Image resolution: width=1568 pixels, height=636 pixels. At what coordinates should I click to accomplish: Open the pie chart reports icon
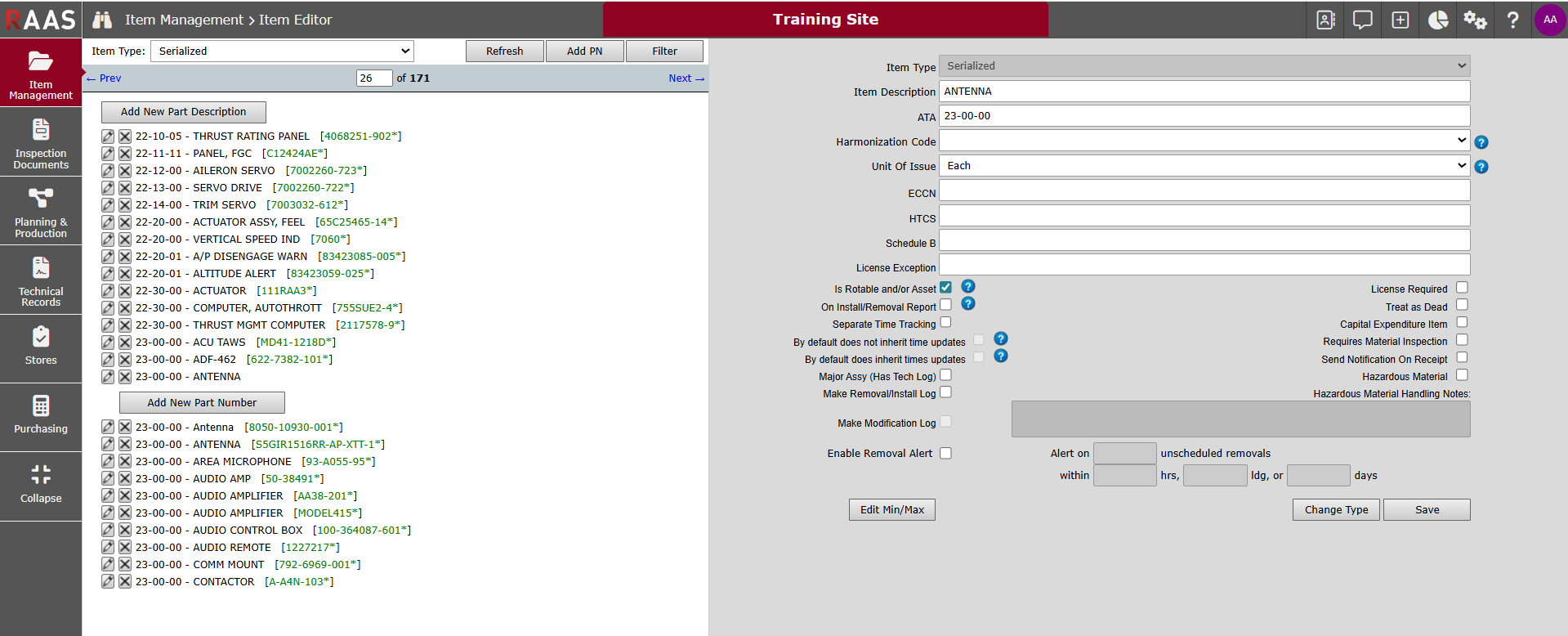click(x=1437, y=20)
